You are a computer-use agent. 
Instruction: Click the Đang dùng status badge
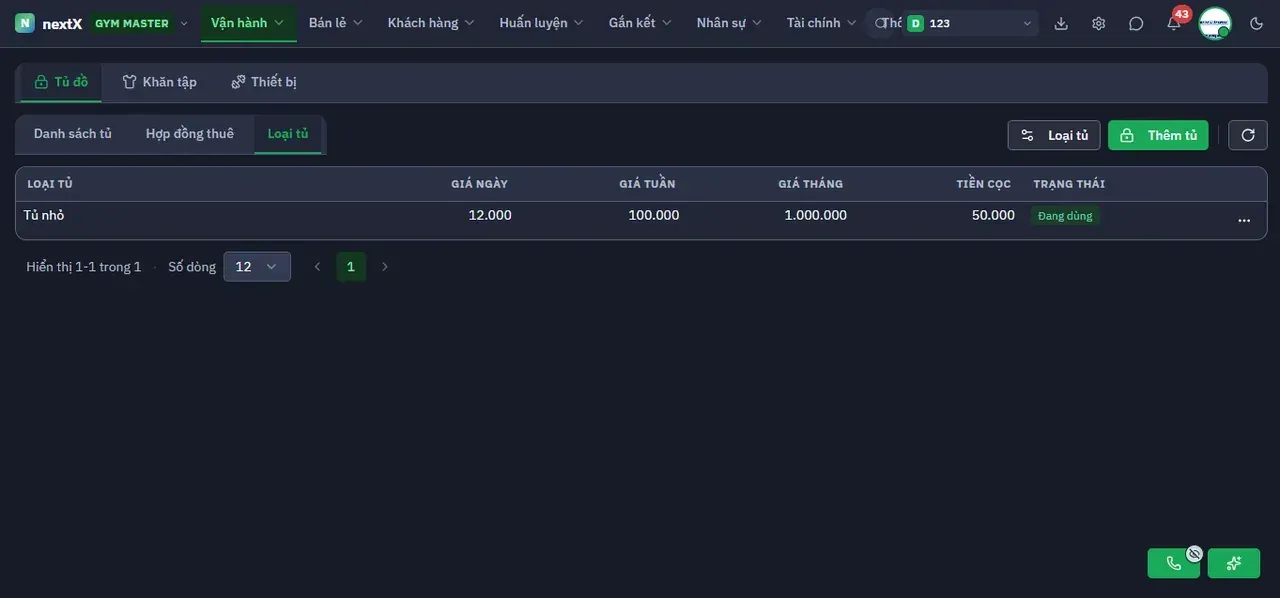click(1065, 216)
